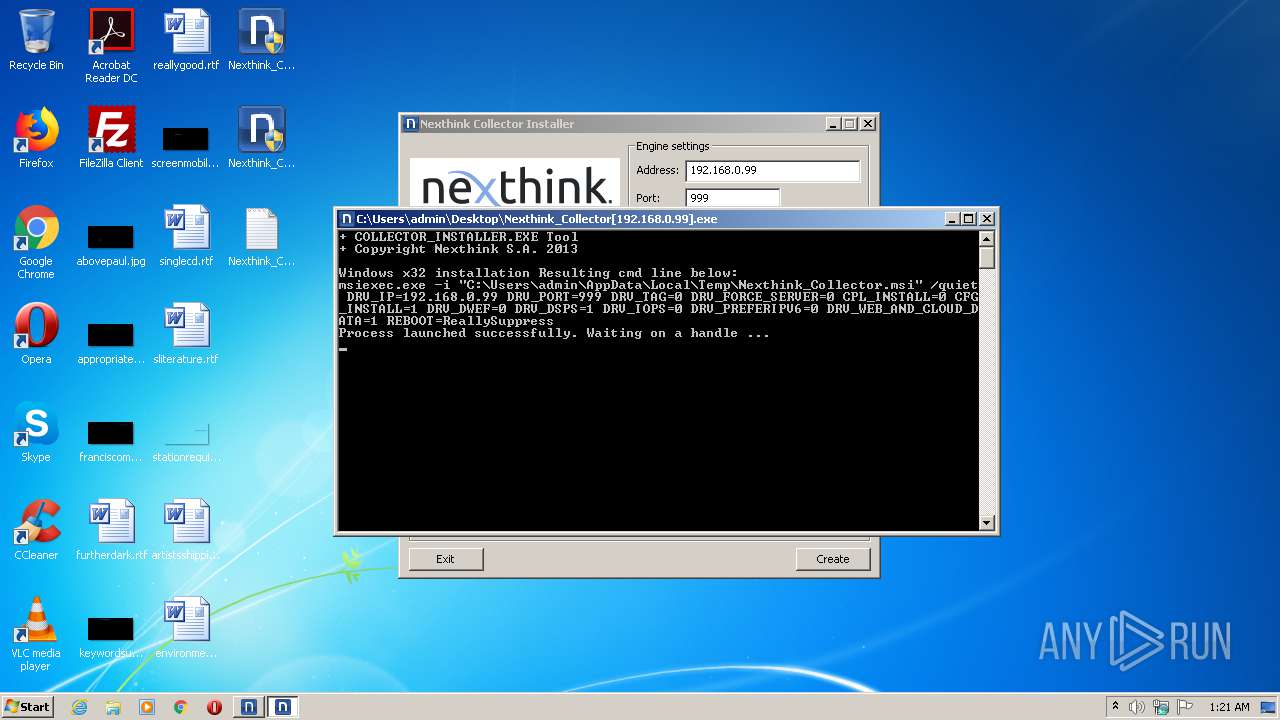Click Create in Nexthink Collector Installer
This screenshot has width=1280, height=720.
click(x=833, y=559)
